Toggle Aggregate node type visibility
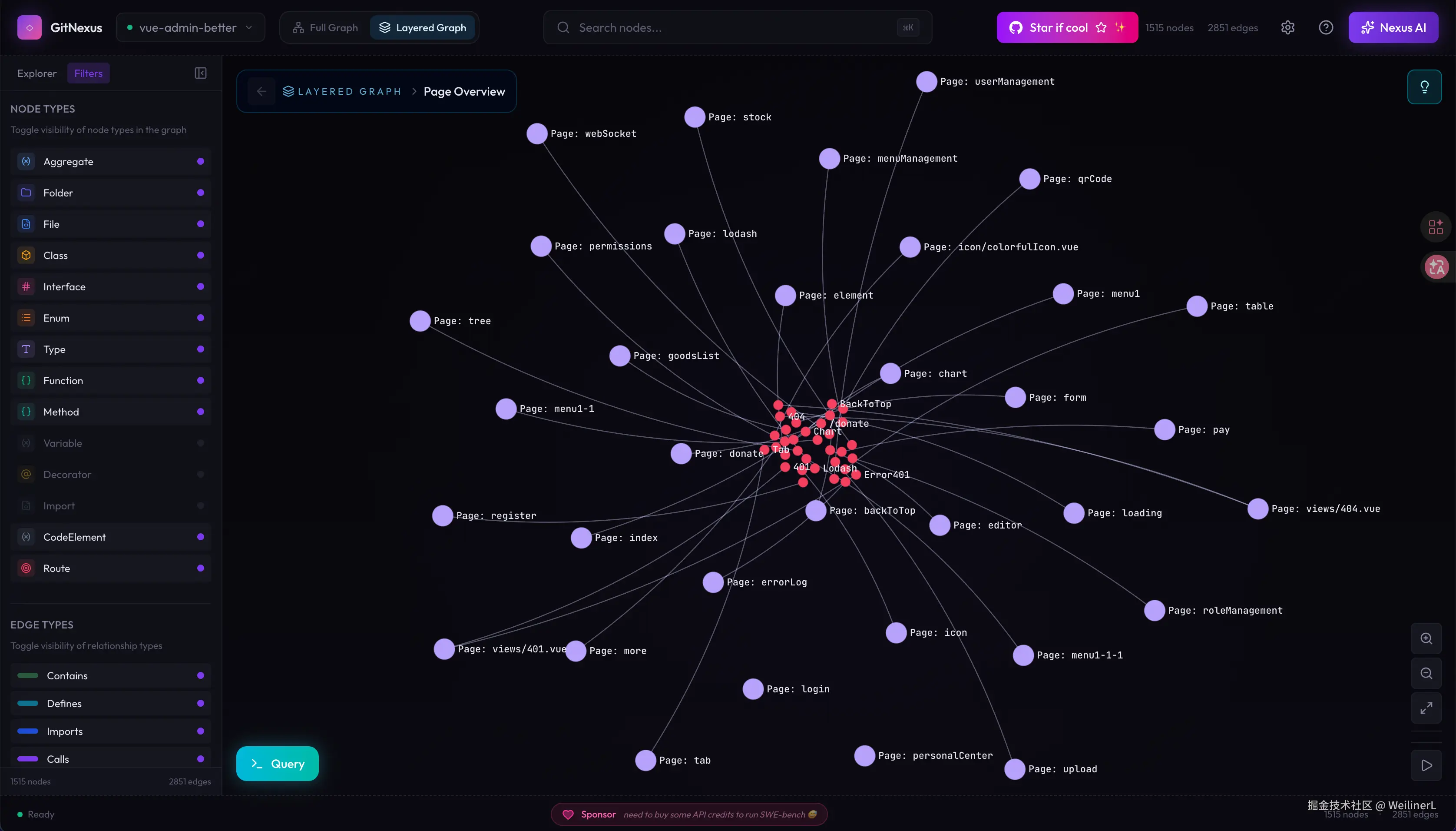 point(111,162)
